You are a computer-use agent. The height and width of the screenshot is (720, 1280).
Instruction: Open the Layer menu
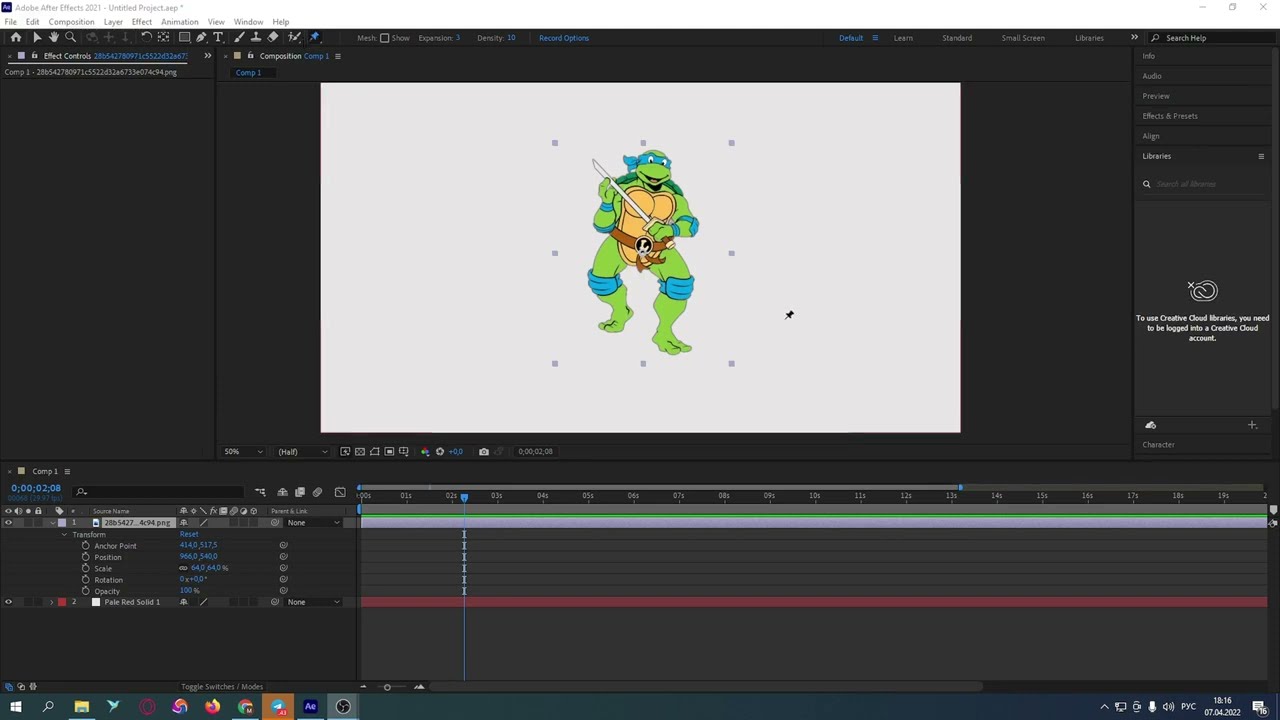tap(113, 22)
